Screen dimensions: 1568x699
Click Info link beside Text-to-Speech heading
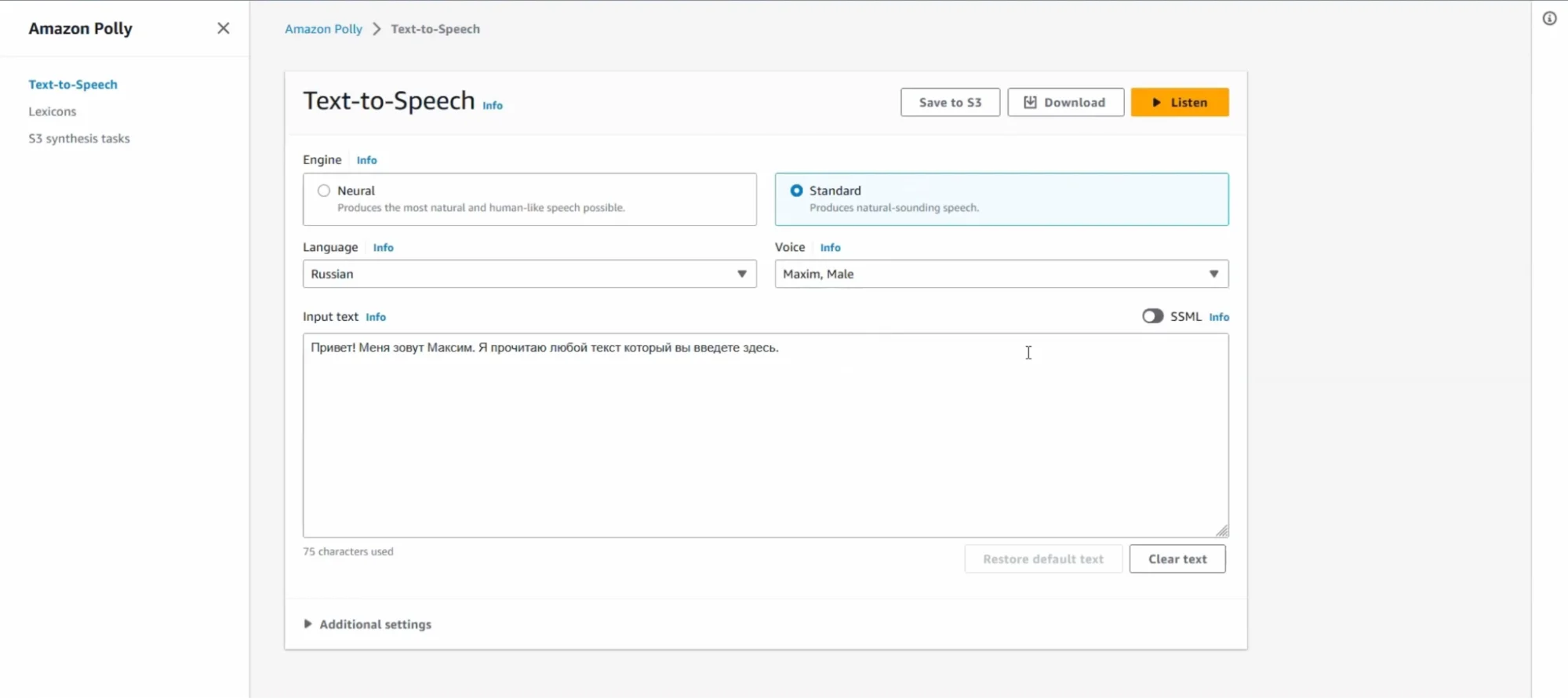pos(493,105)
